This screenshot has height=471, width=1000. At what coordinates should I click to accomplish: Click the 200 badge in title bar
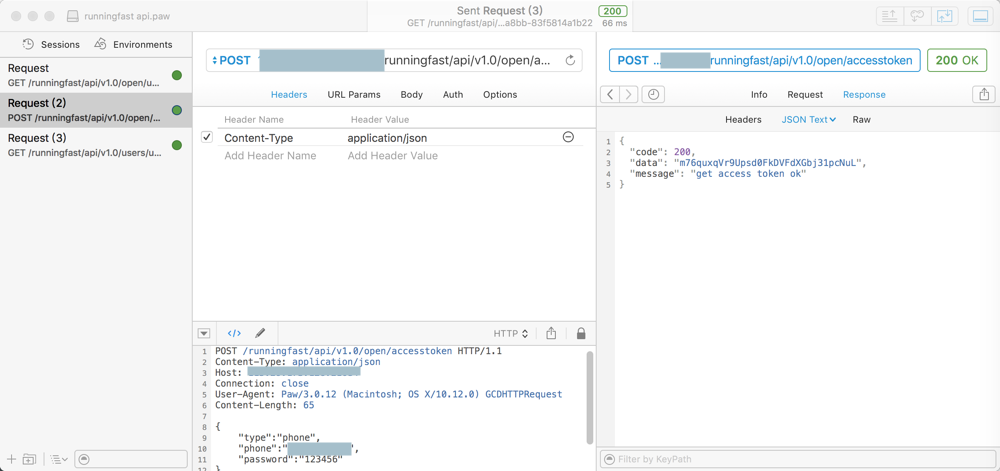coord(612,11)
